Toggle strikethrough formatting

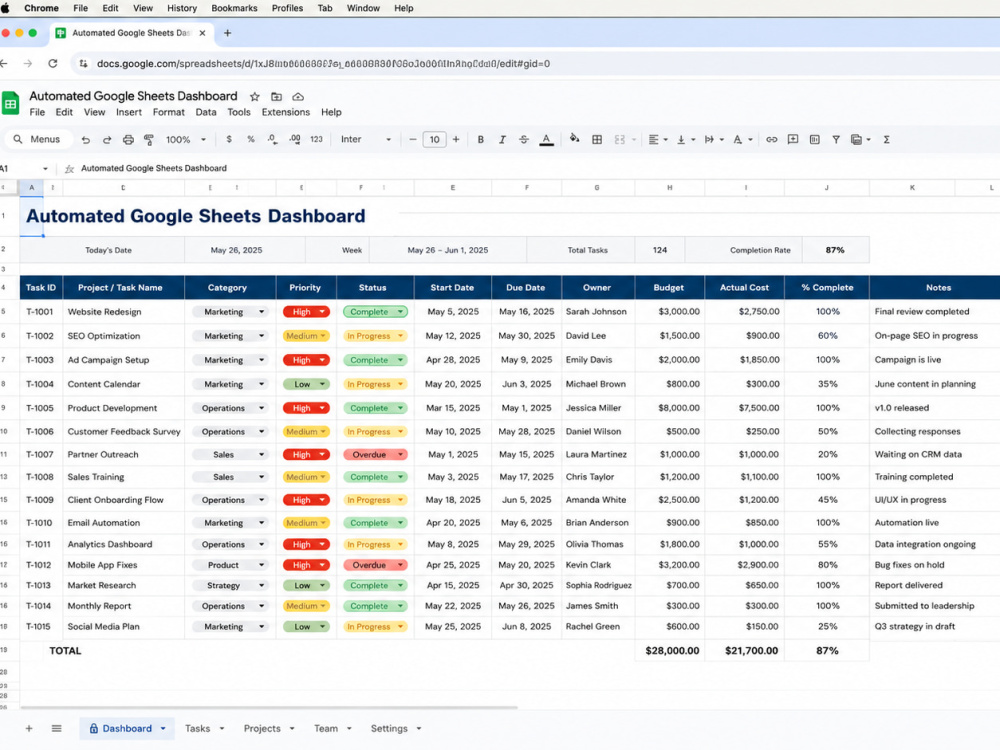(524, 140)
